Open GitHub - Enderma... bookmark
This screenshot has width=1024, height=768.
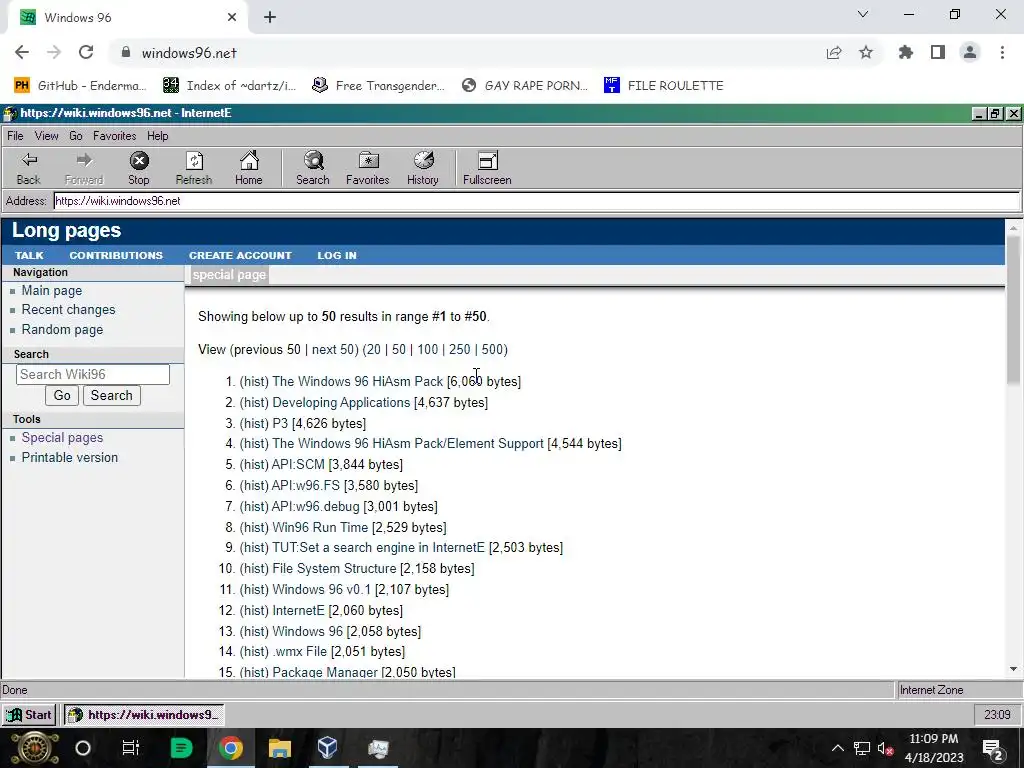[80, 86]
